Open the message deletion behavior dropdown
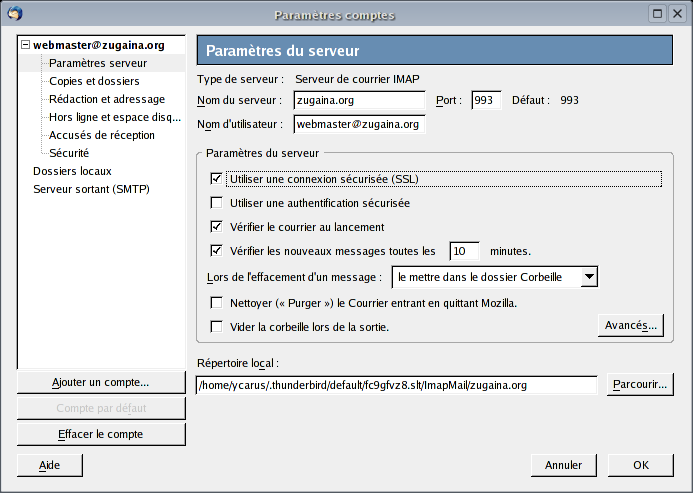Screen dimensions: 693x493 495,277
